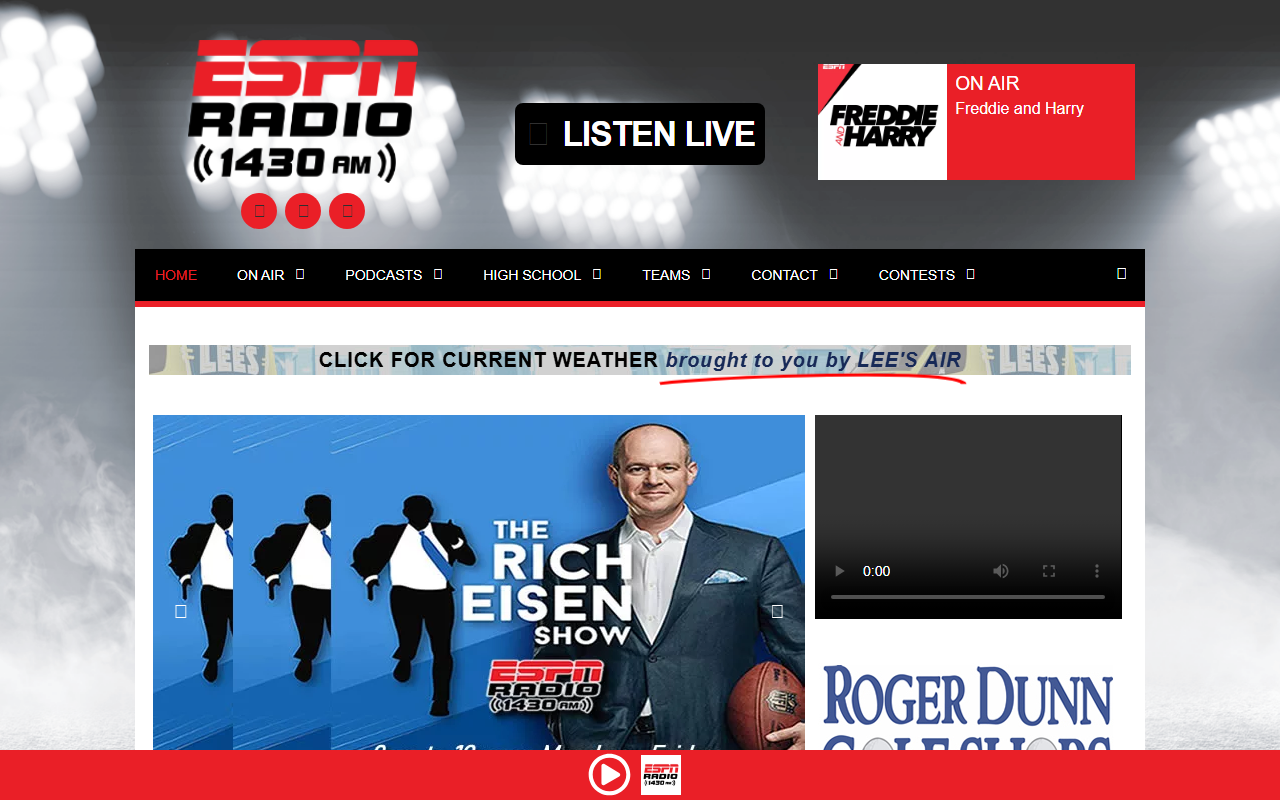Click the icon at the right end of the navigation bar
This screenshot has height=800, width=1280.
click(1121, 273)
